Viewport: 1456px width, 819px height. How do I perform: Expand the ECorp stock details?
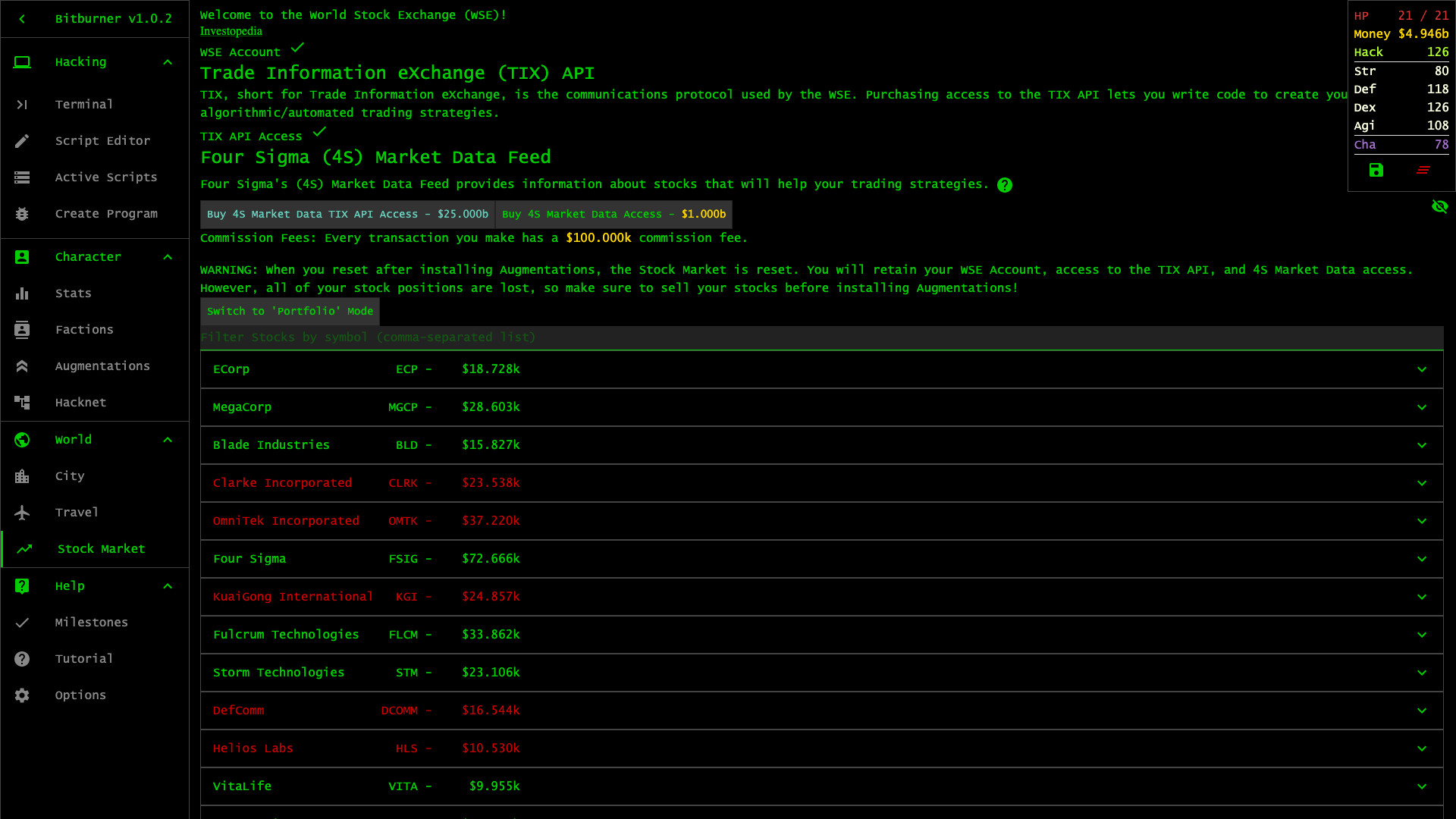(1421, 369)
